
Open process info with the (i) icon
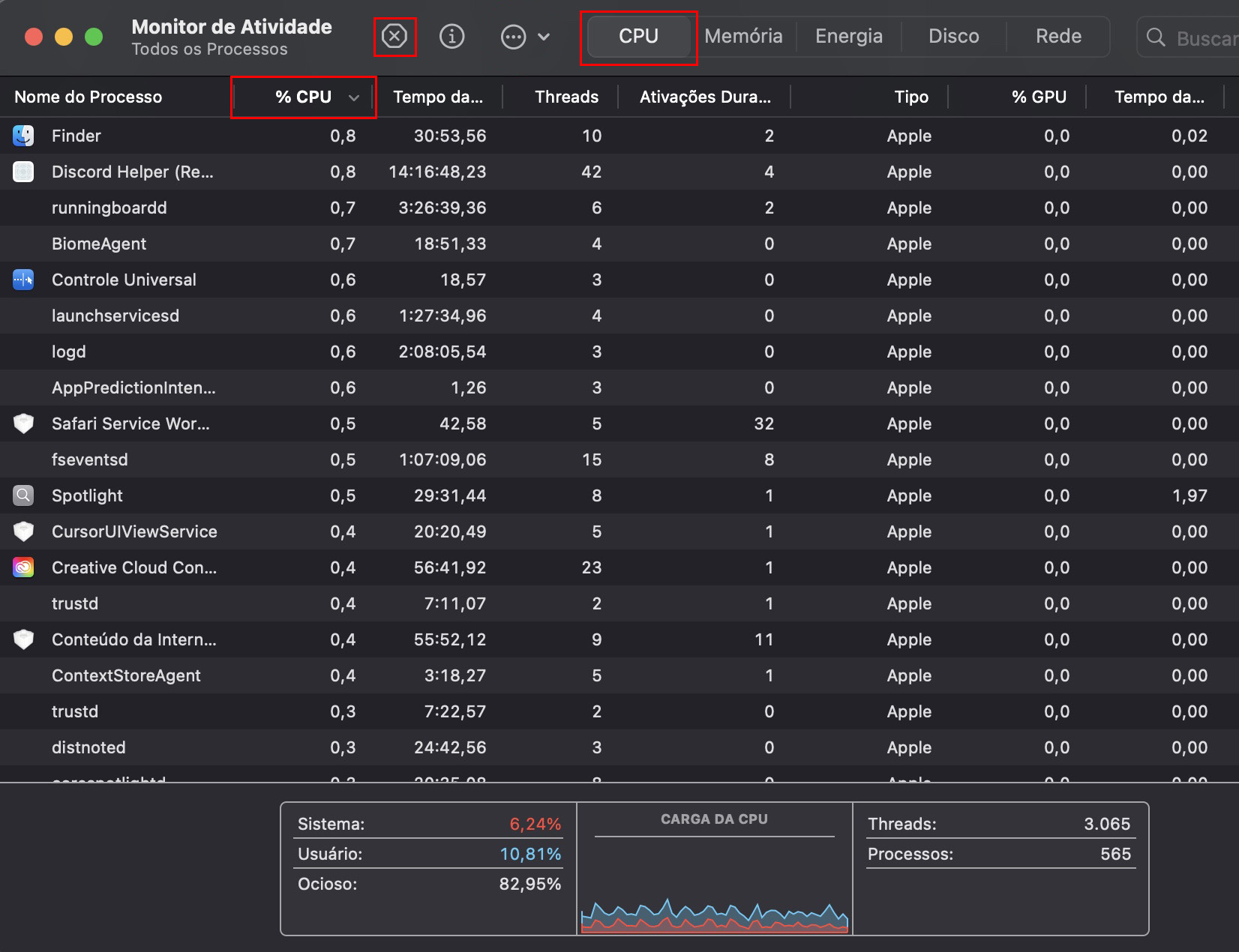coord(451,36)
